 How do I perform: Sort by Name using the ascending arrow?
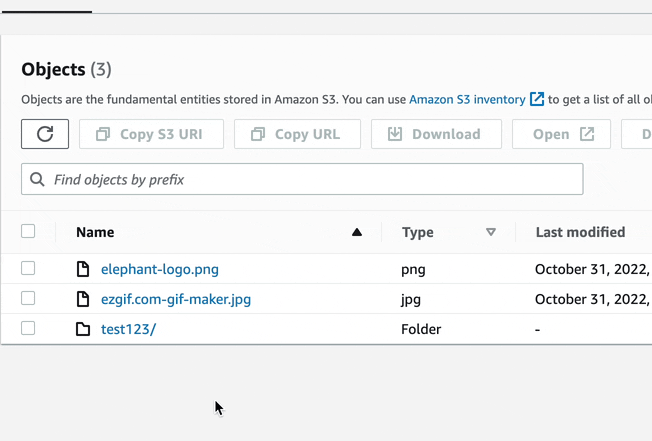(x=357, y=232)
